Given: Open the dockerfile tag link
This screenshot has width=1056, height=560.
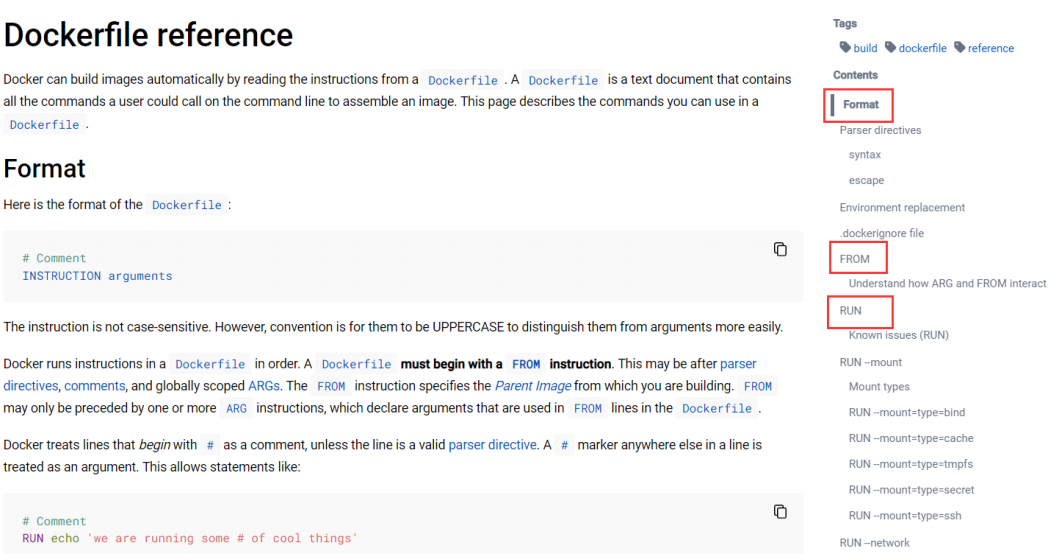Looking at the screenshot, I should pyautogui.click(x=922, y=48).
